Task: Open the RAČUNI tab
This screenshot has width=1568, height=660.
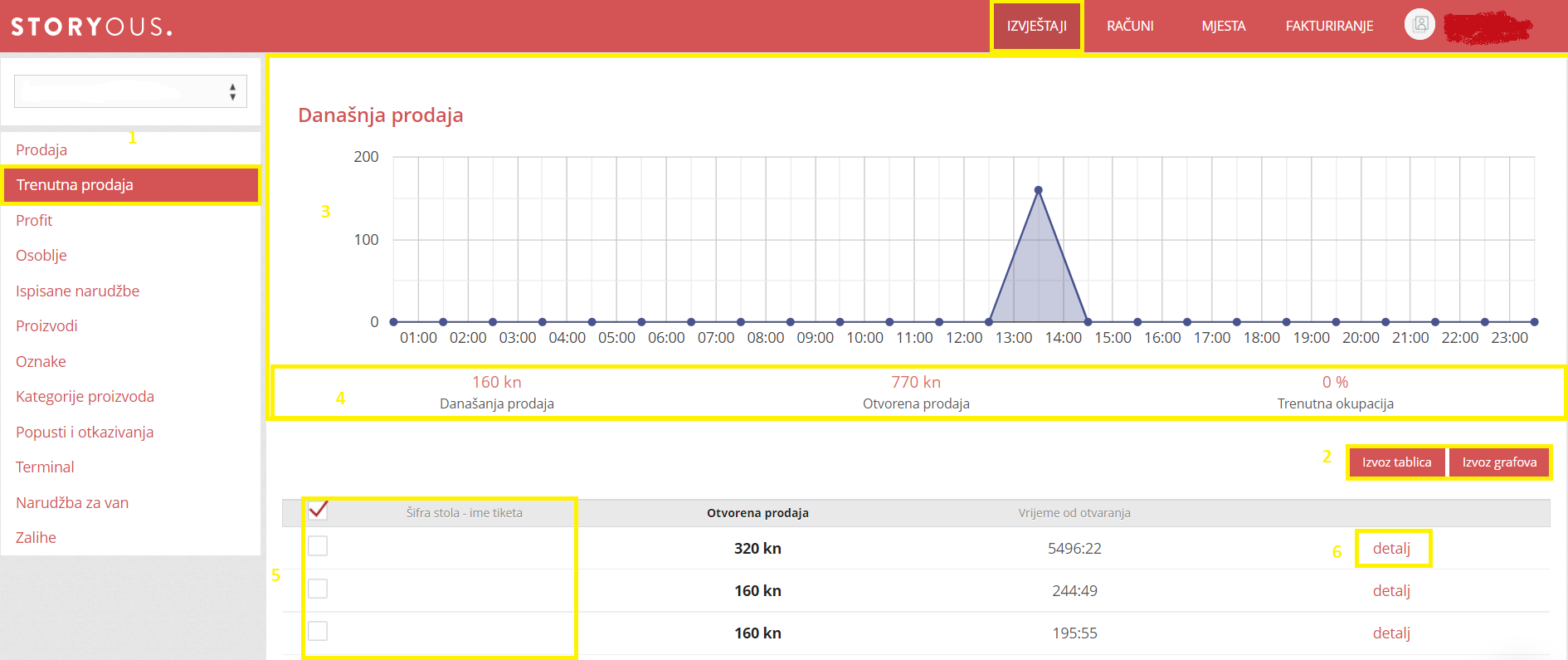Action: 1130,26
